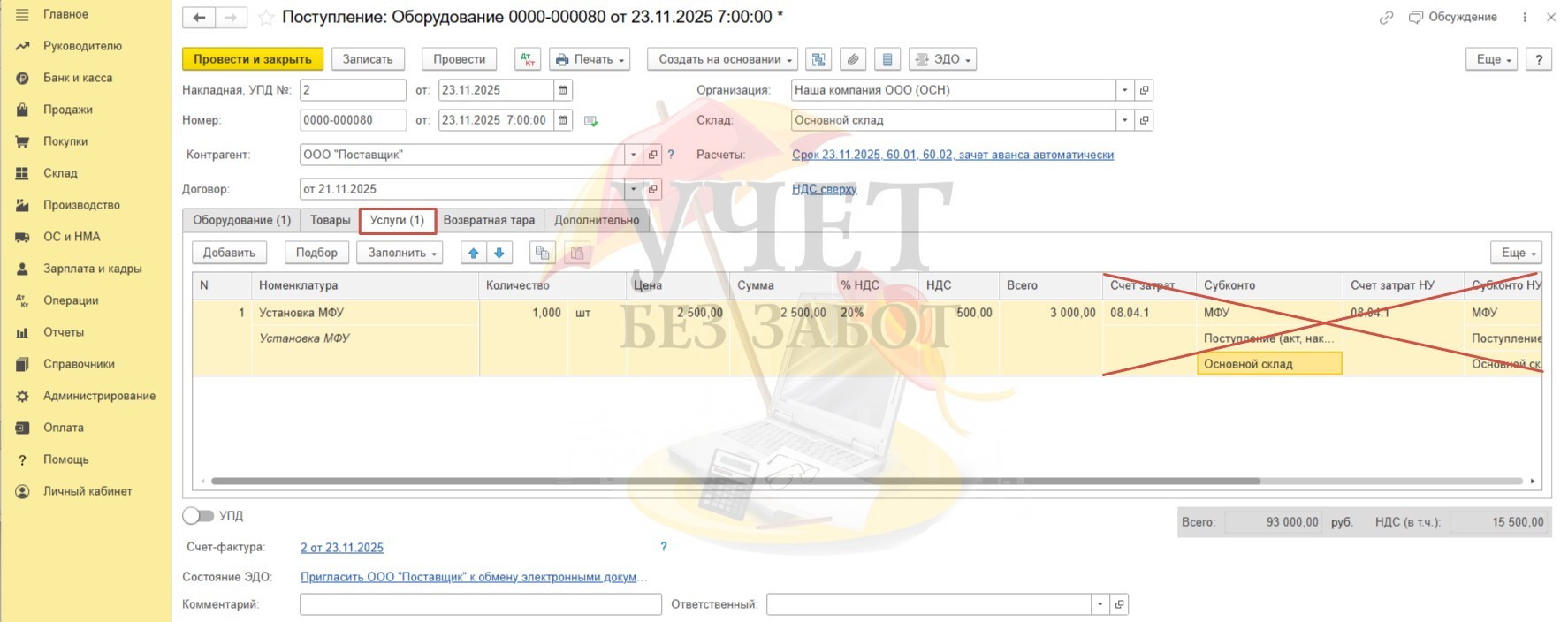This screenshot has height=622, width=1568.
Task: Toggle the УПД switch
Action: pos(198,515)
